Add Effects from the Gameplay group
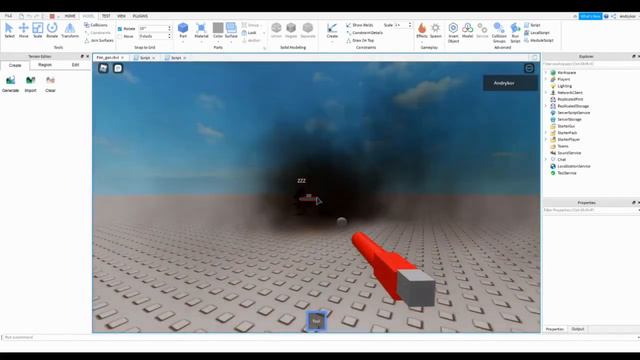 (x=422, y=29)
